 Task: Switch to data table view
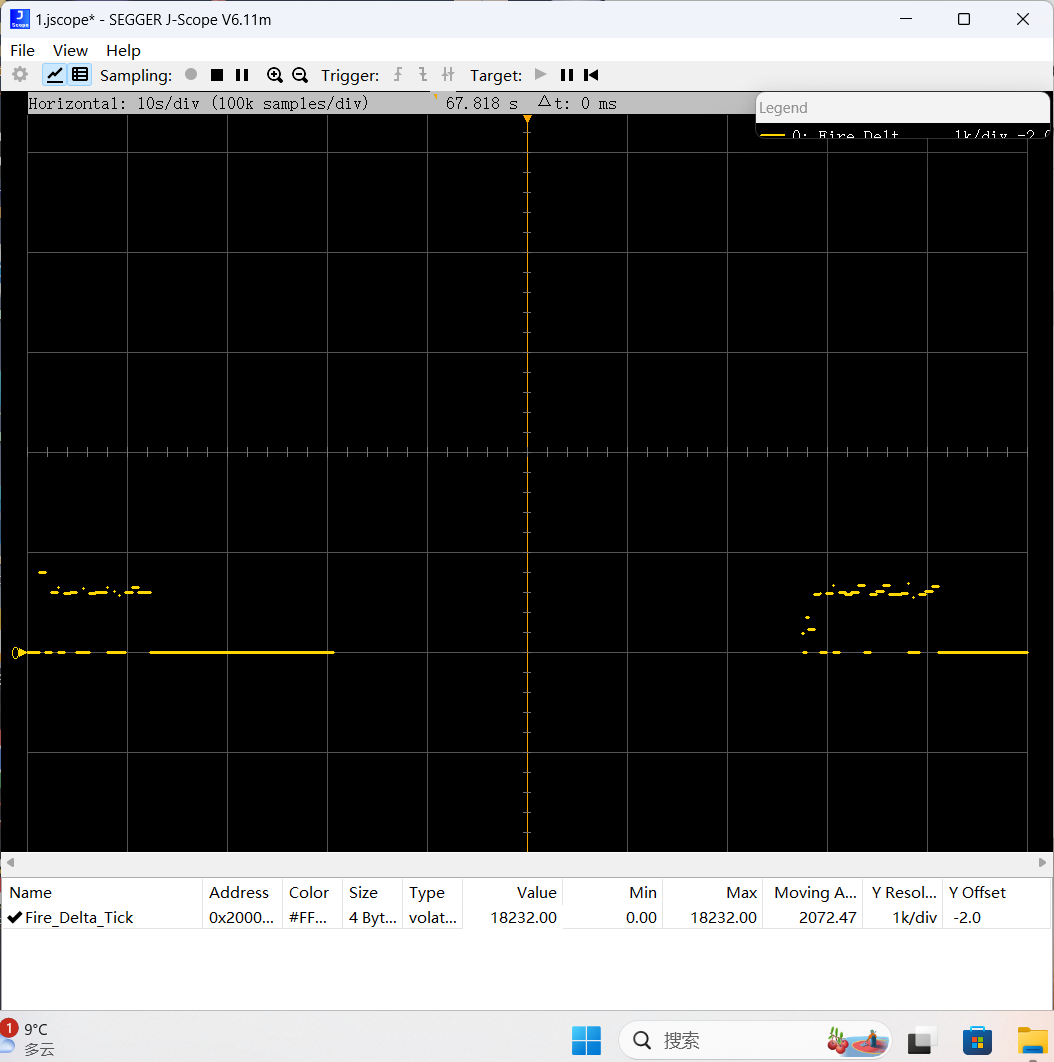80,75
